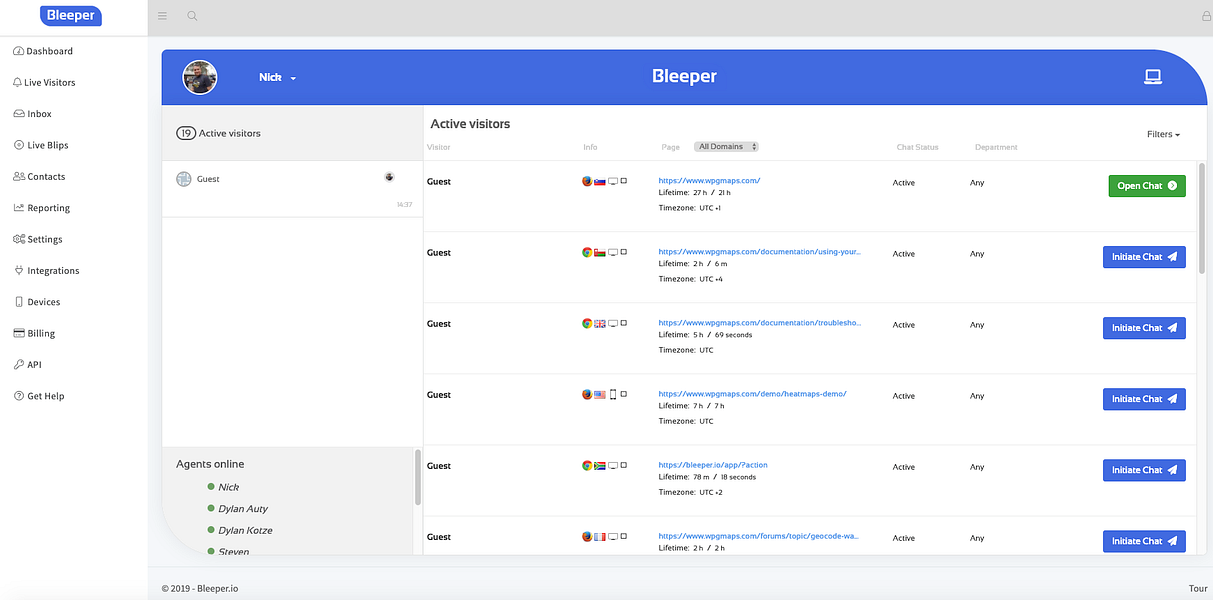This screenshot has height=600, width=1213.
Task: Click the globe avatar beside Guest chat
Action: pyautogui.click(x=183, y=179)
